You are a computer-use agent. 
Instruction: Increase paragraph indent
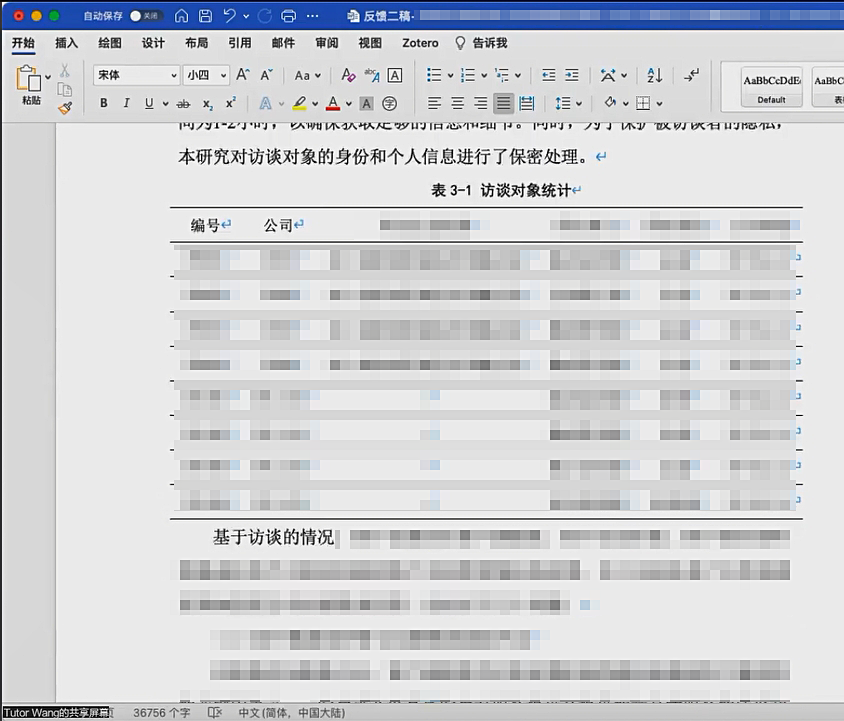[572, 75]
